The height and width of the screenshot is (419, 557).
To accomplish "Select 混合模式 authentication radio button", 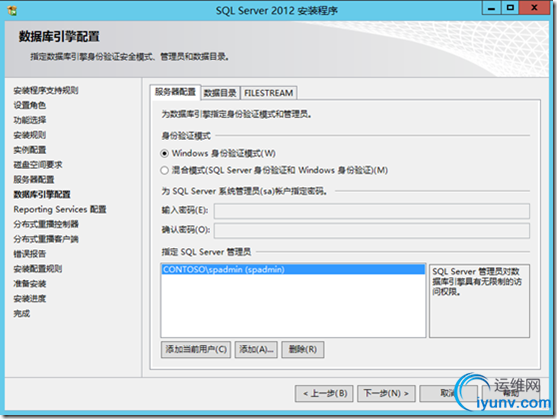I will 164,170.
